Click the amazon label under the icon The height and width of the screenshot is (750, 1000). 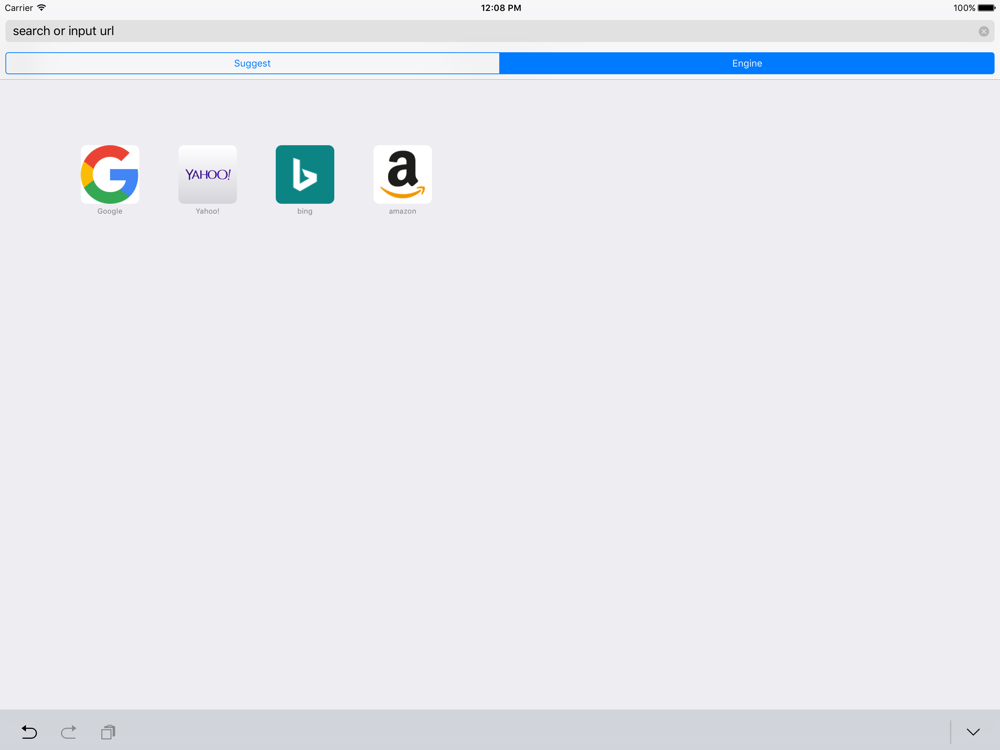tap(402, 211)
